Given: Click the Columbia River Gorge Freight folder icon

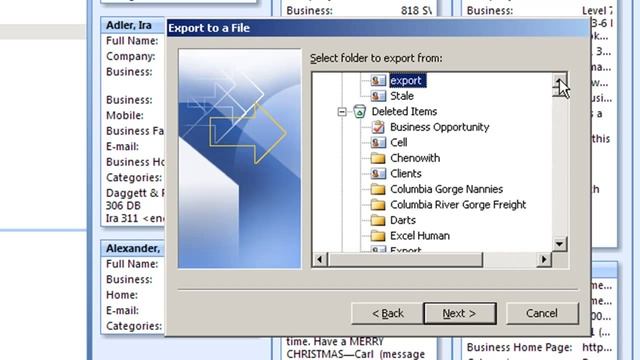Looking at the screenshot, I should 378,205.
